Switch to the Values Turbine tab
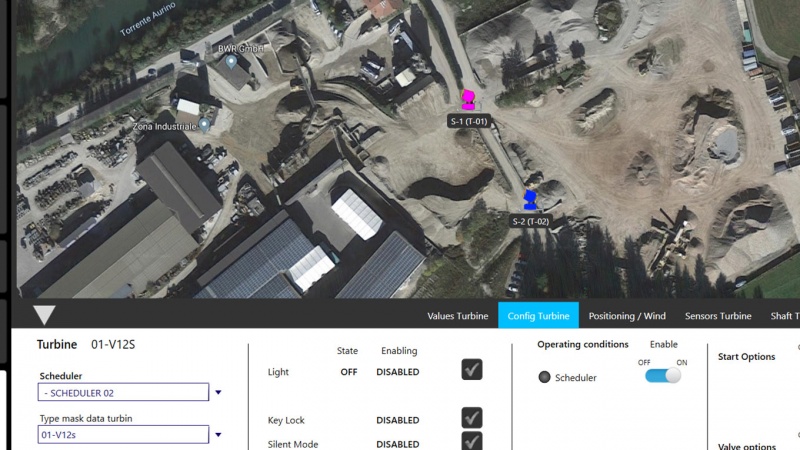Screen dimensions: 800x450 click(457, 316)
